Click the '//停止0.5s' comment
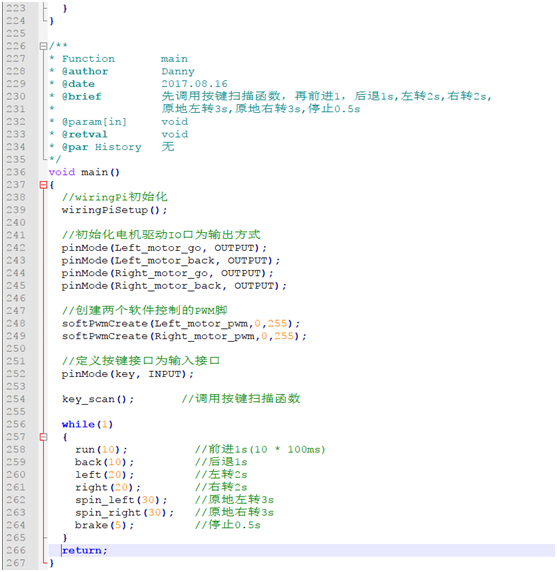 [x=228, y=525]
